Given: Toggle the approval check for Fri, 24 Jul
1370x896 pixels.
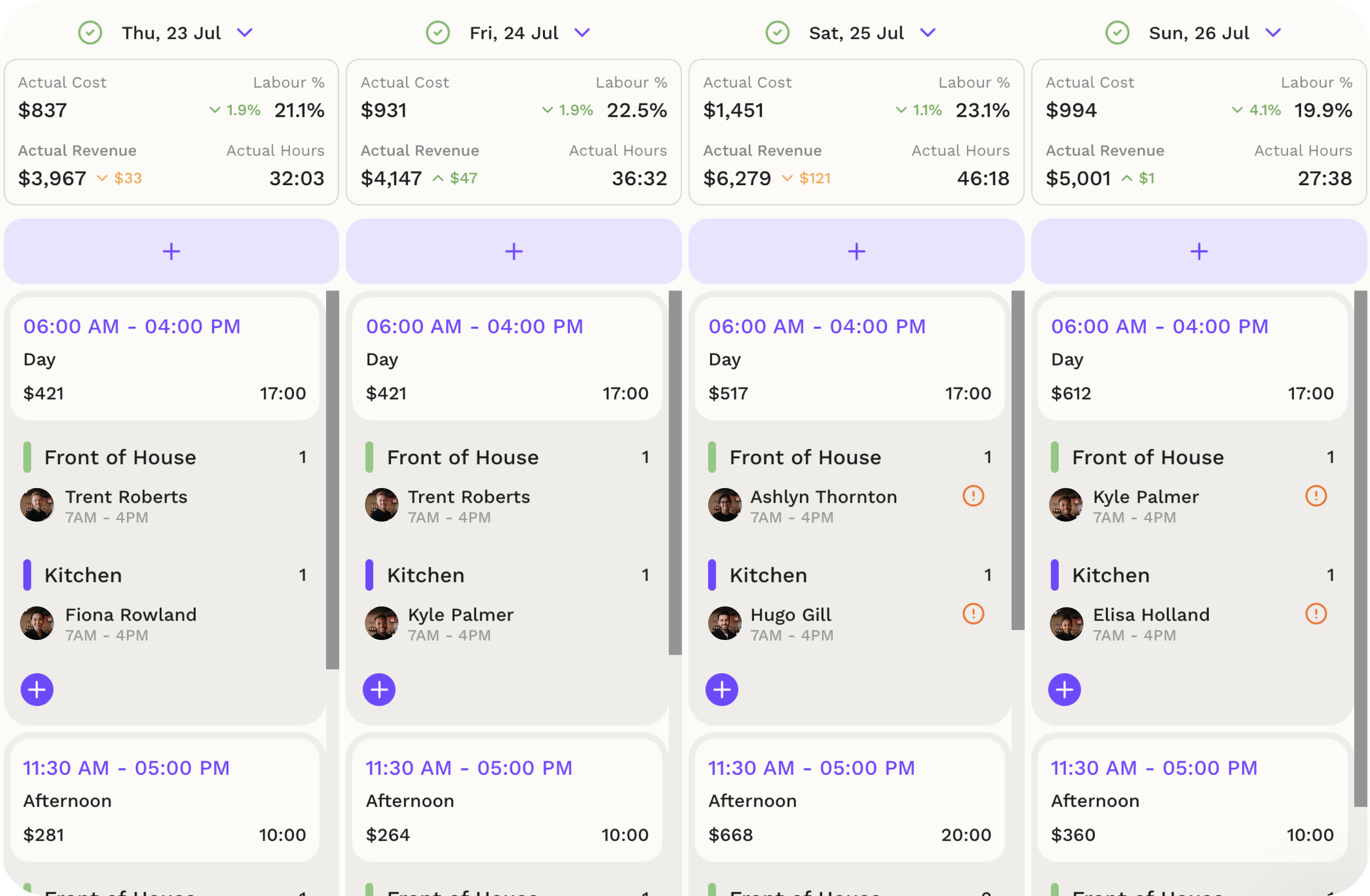Looking at the screenshot, I should pos(438,33).
